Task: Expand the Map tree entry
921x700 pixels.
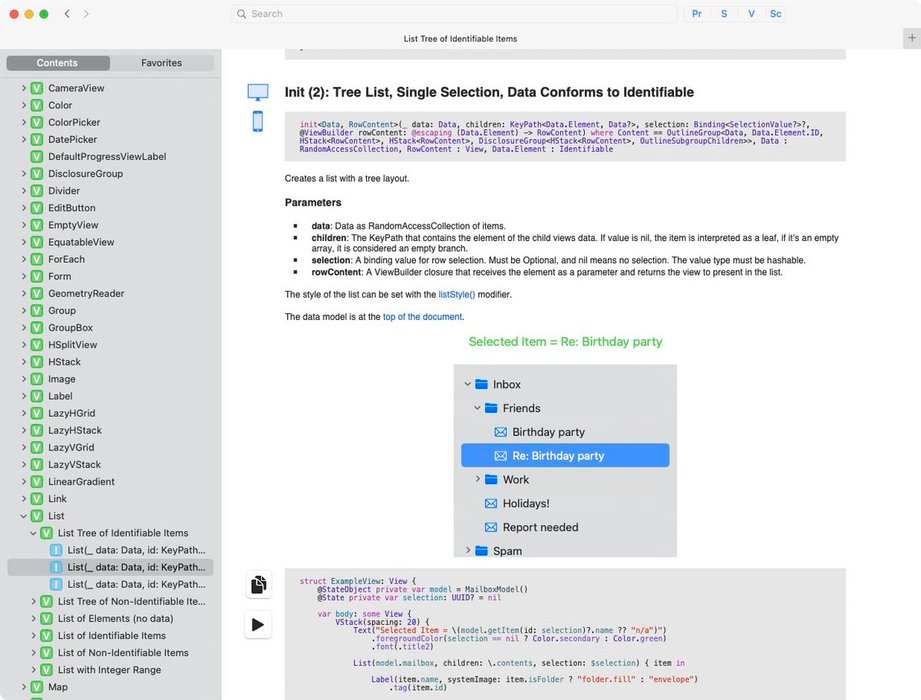Action: [x=22, y=687]
